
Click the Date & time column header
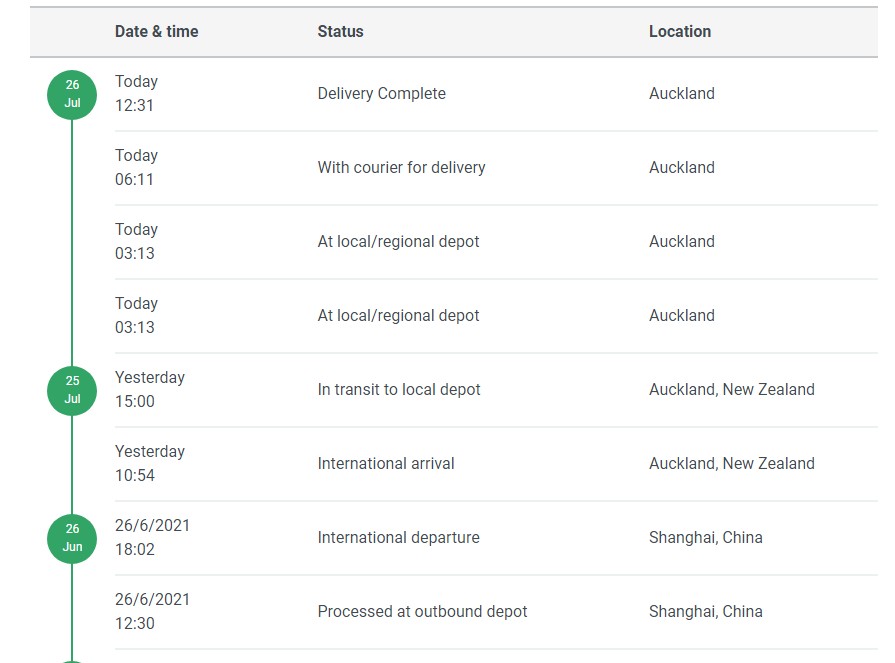click(156, 31)
